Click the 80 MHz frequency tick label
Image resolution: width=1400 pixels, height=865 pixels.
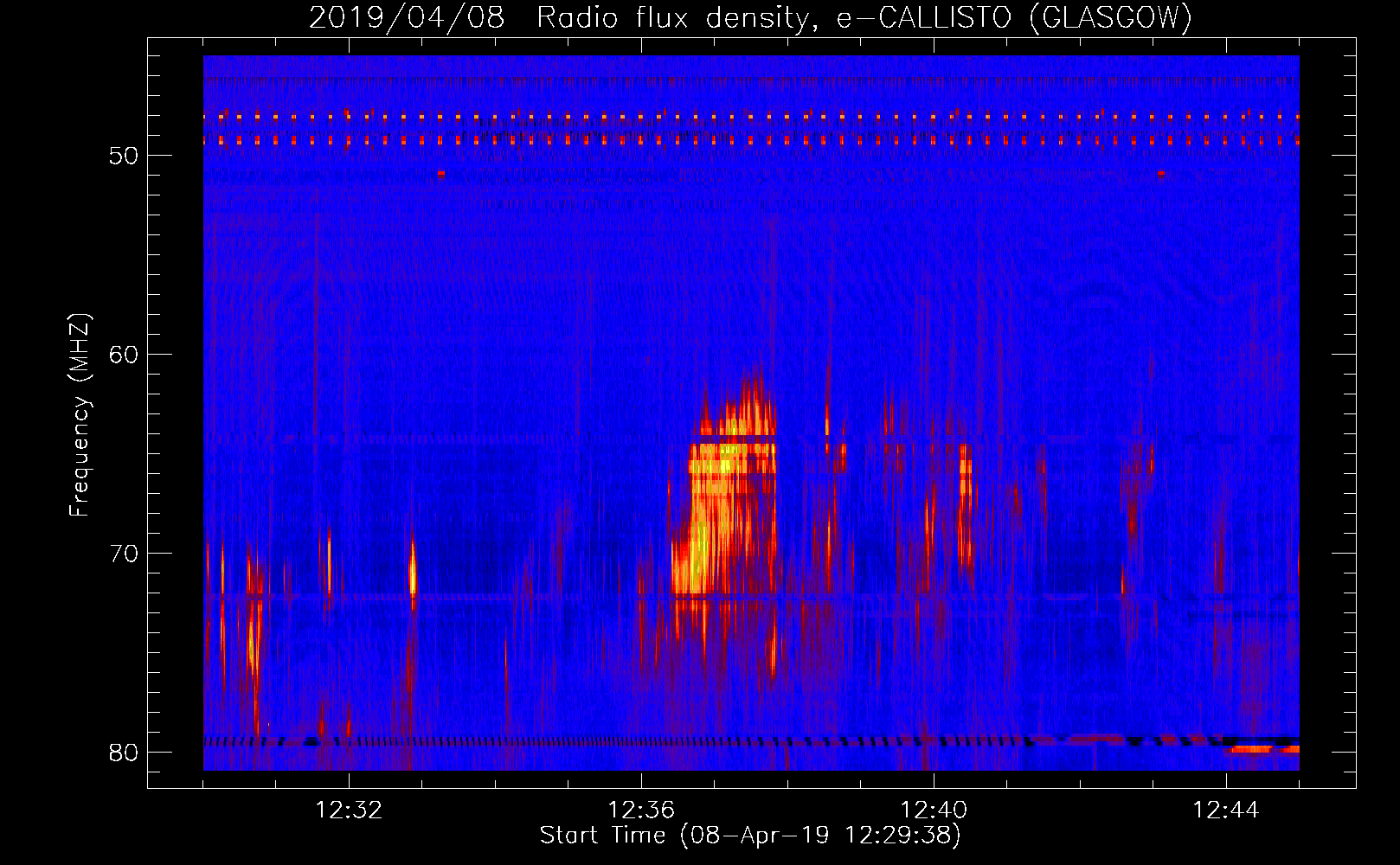point(124,753)
